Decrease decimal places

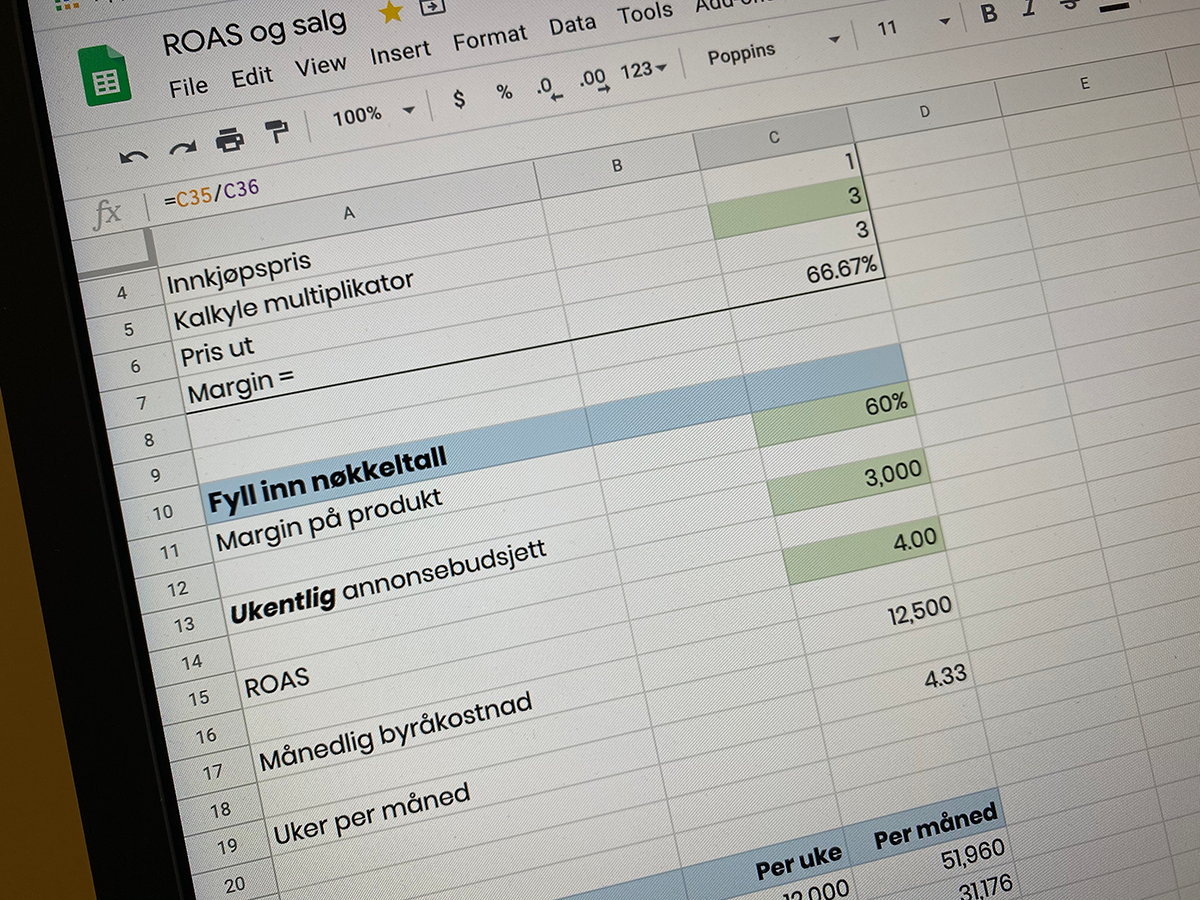[549, 88]
